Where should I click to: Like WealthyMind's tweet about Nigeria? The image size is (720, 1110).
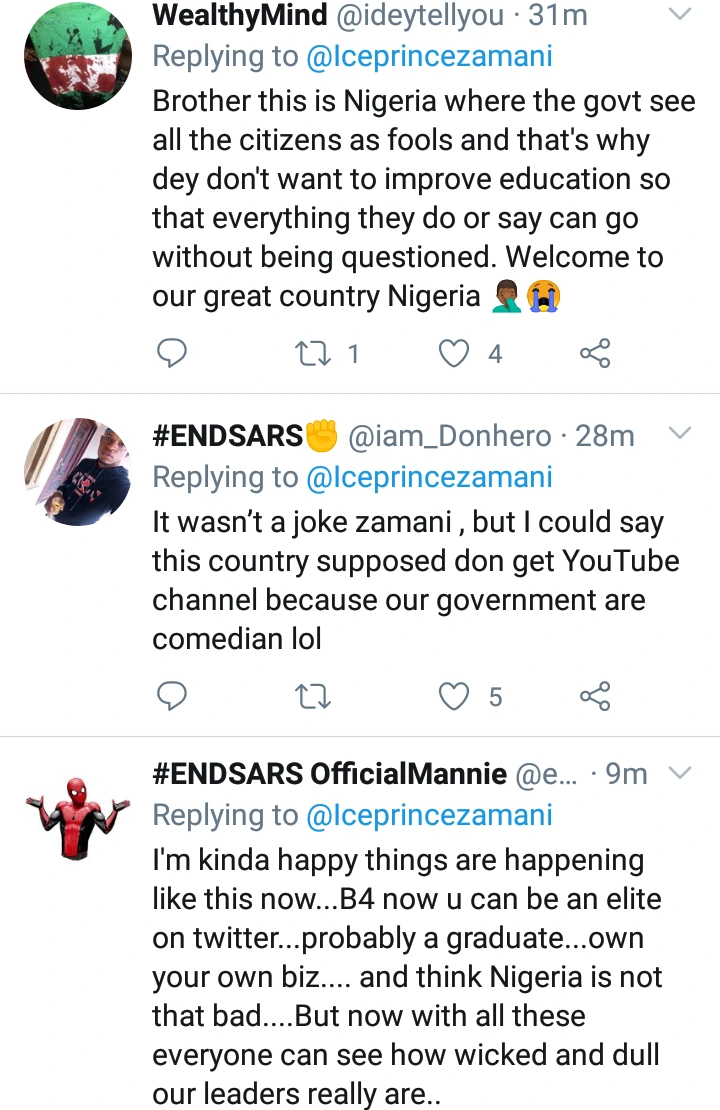pos(455,353)
